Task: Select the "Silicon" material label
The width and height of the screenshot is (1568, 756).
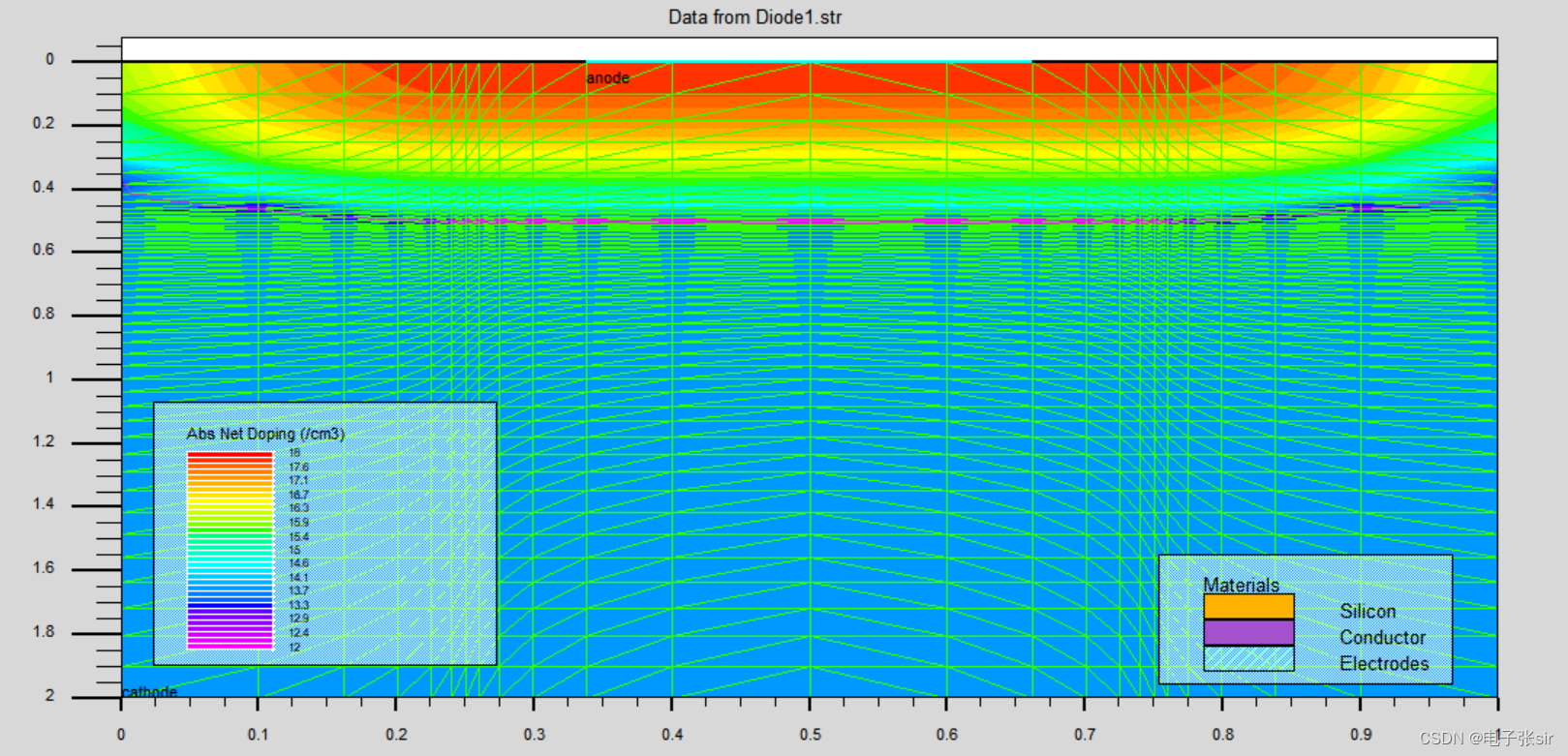Action: click(1368, 612)
